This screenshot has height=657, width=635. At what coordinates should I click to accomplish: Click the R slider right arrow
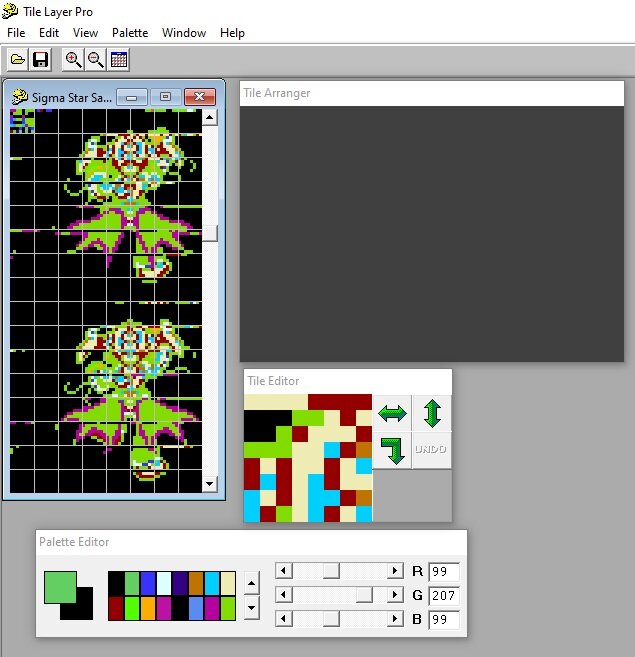coord(394,570)
